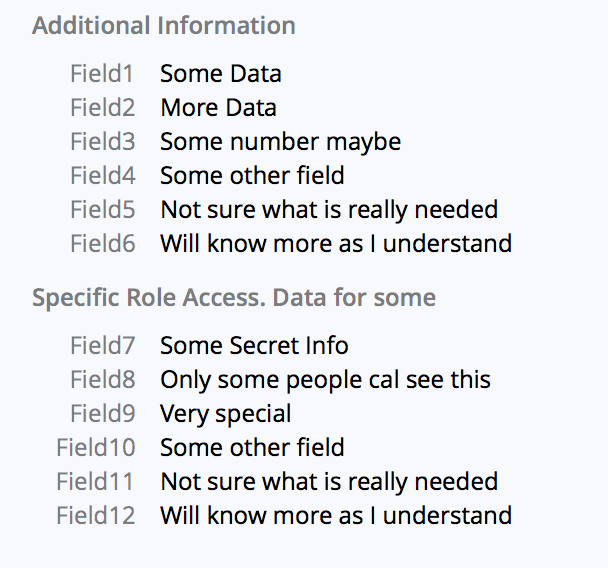Click the Some Secret Info value
The width and height of the screenshot is (608, 568).
pos(254,345)
